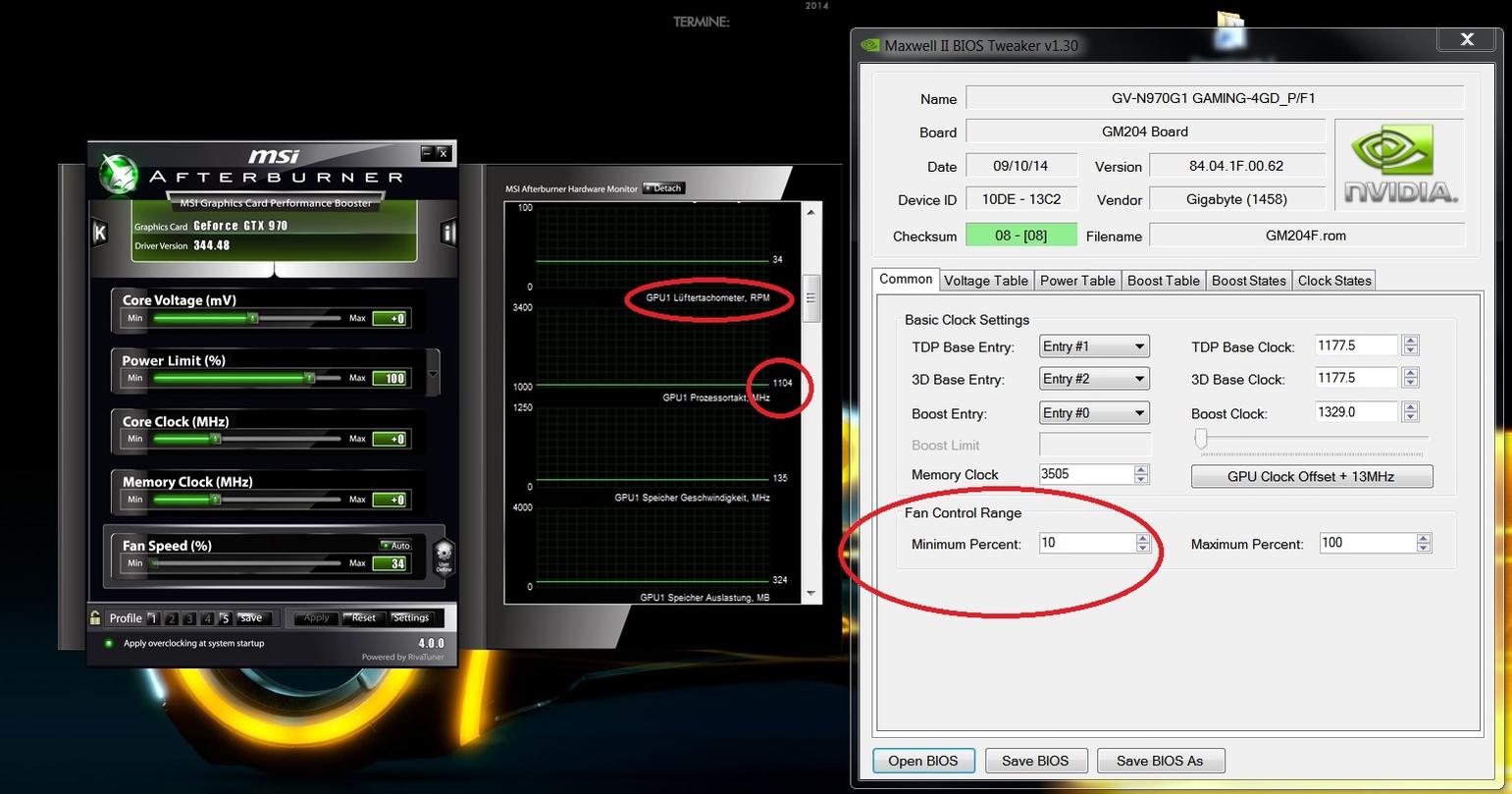
Task: Click the Minimum Percent input field
Action: [1087, 543]
